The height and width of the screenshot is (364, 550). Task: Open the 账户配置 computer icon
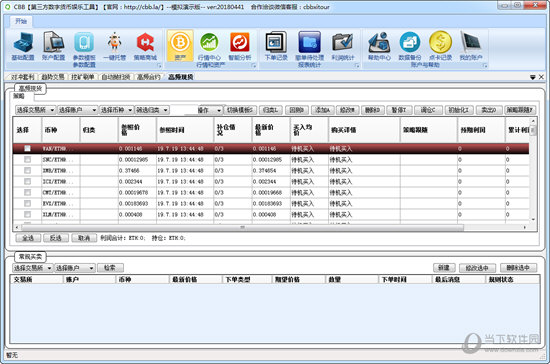(53, 46)
